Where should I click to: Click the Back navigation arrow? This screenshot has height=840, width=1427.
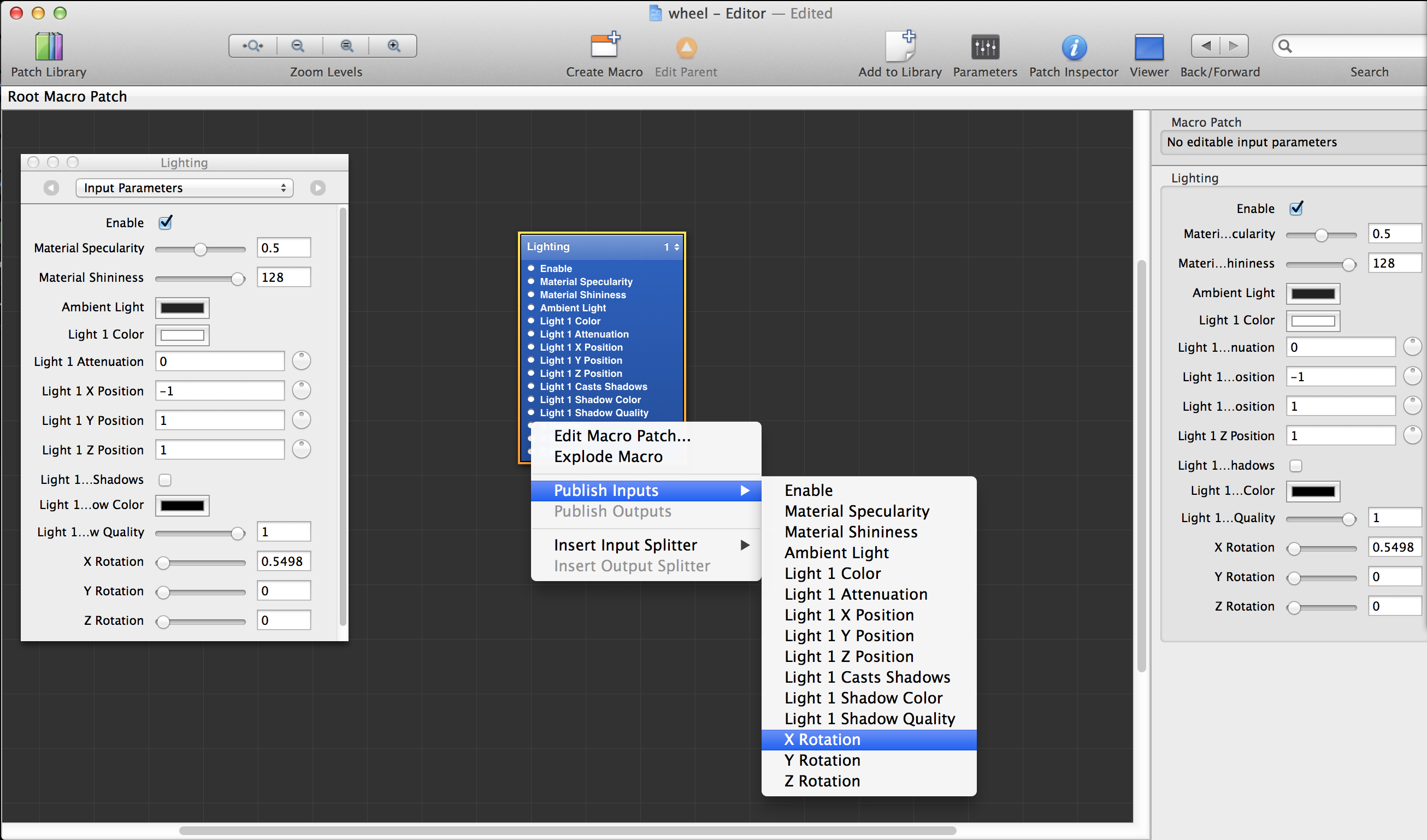pos(1205,46)
